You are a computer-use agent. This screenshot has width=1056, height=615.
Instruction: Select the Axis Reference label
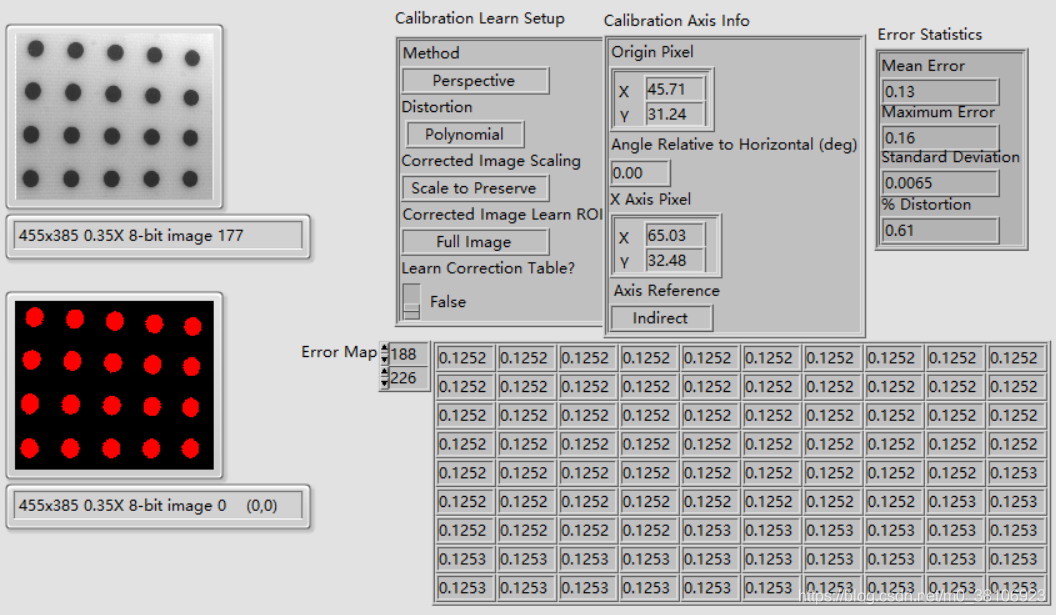(x=667, y=291)
